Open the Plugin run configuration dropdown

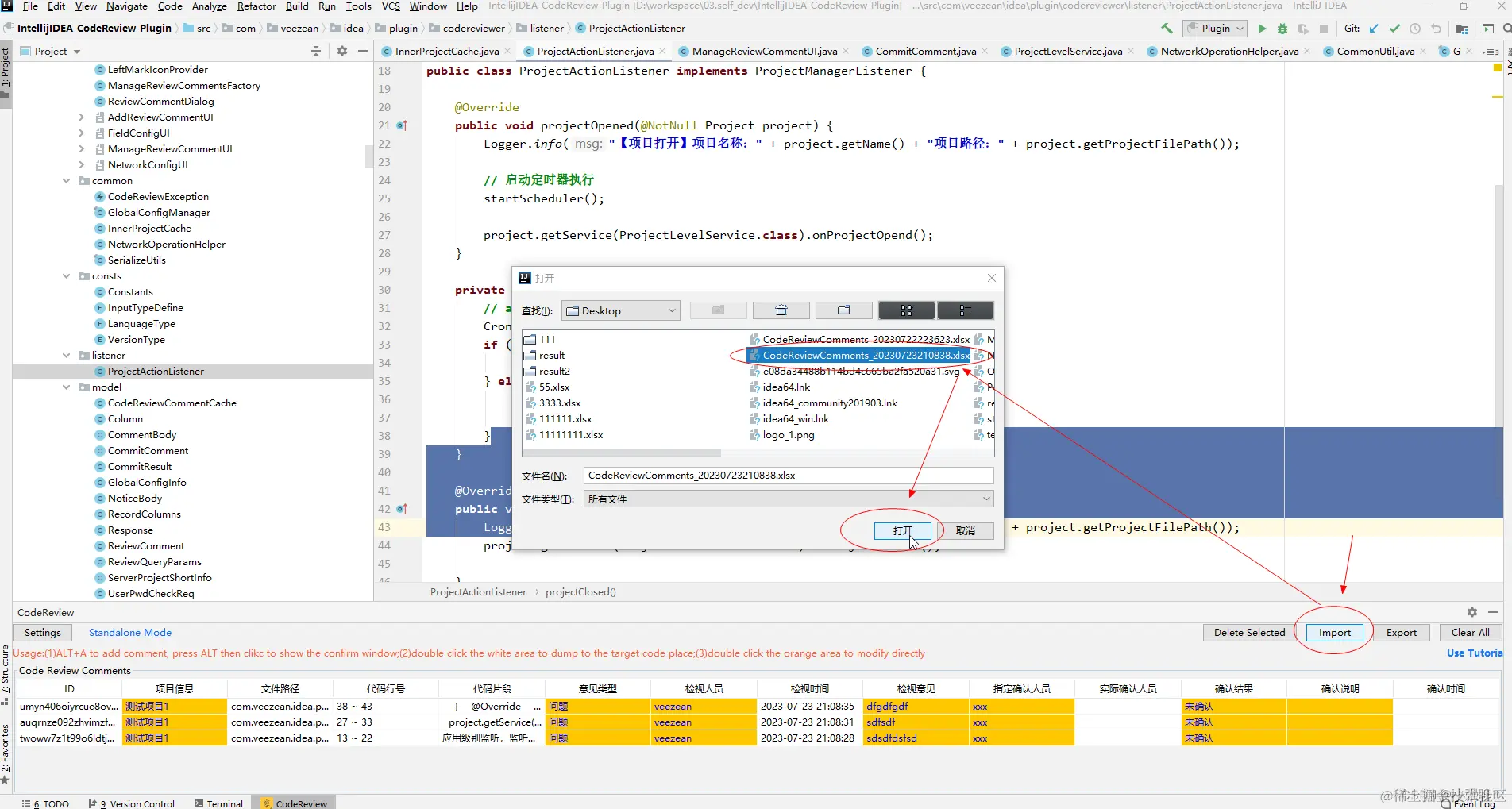click(x=1216, y=29)
